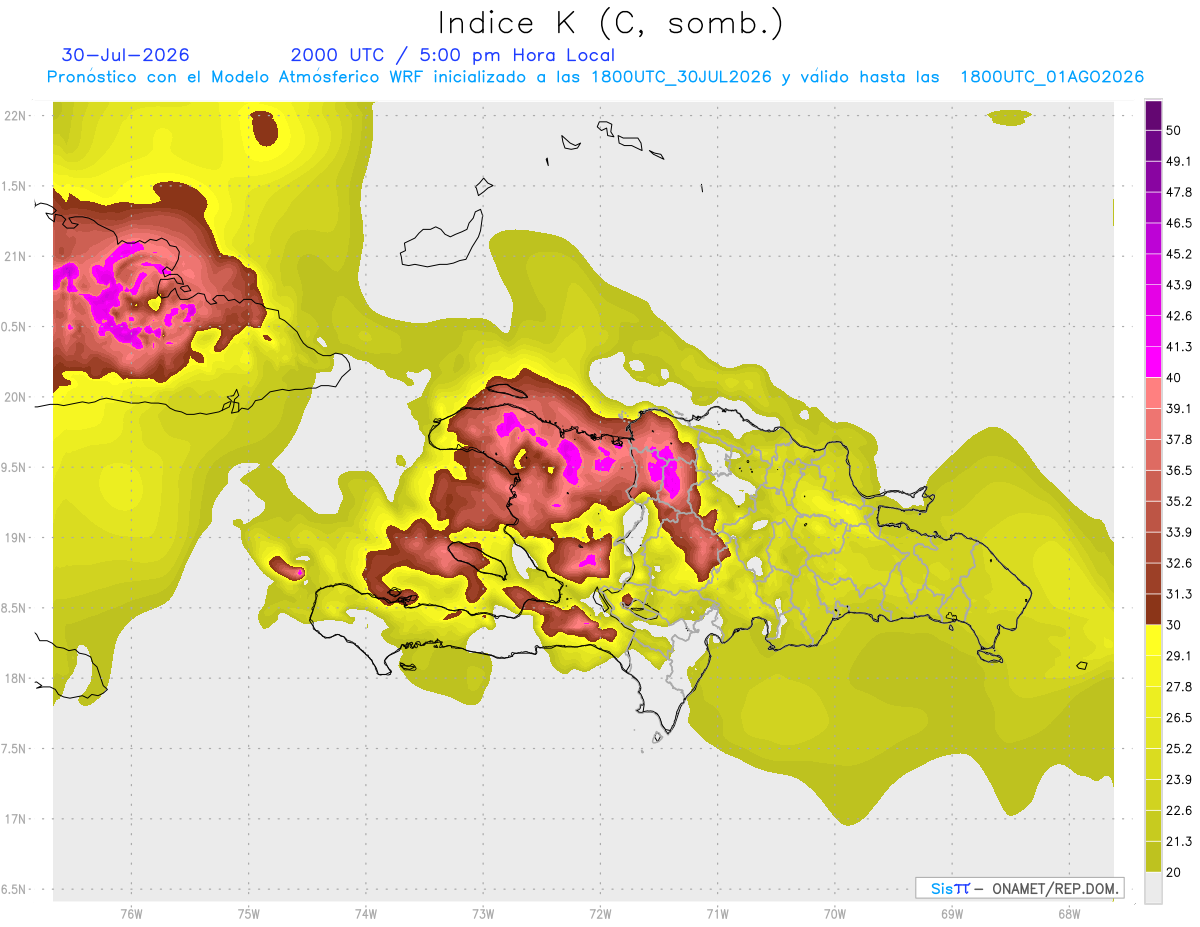Click the '45.2' colorbar value
Image resolution: width=1200 pixels, height=927 pixels.
pyautogui.click(x=1179, y=254)
